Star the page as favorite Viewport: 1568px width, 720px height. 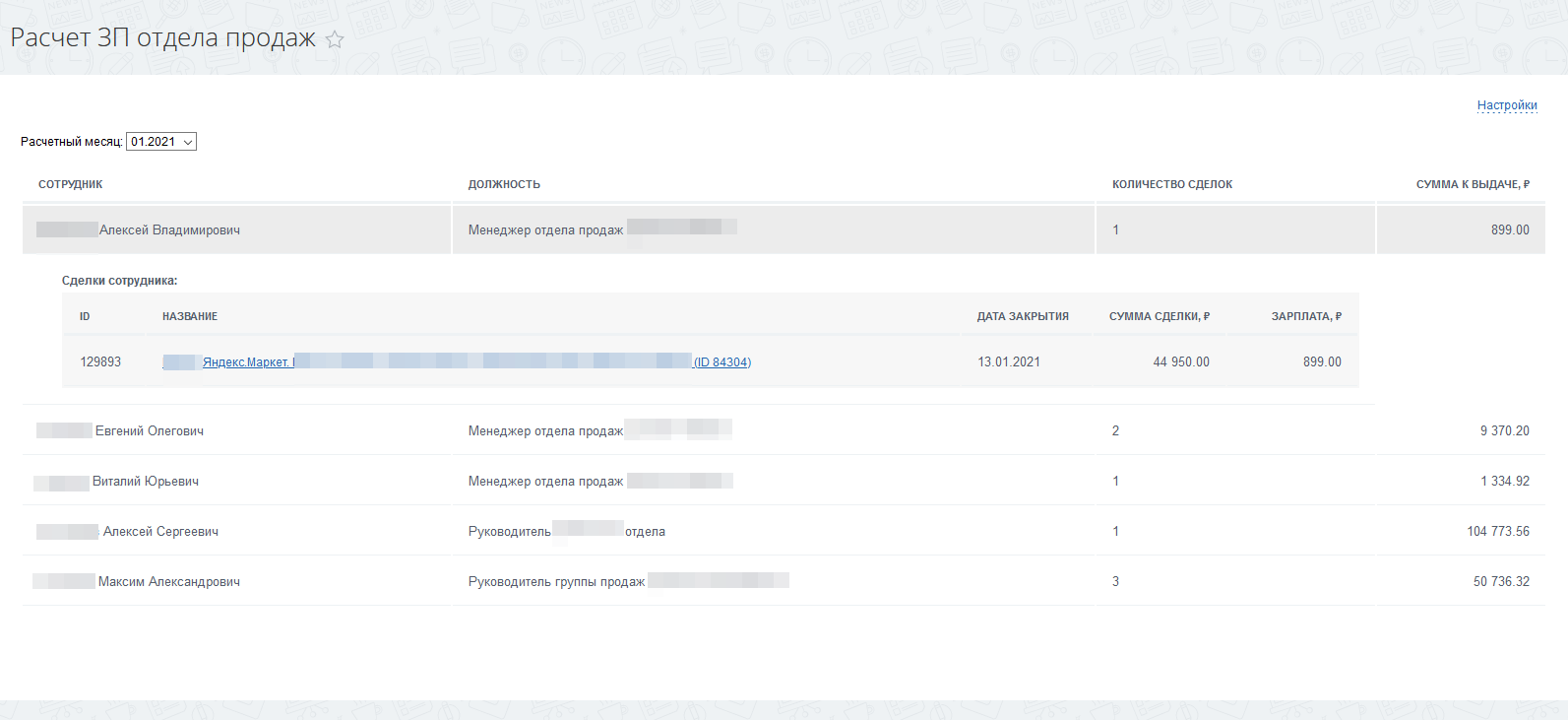335,39
